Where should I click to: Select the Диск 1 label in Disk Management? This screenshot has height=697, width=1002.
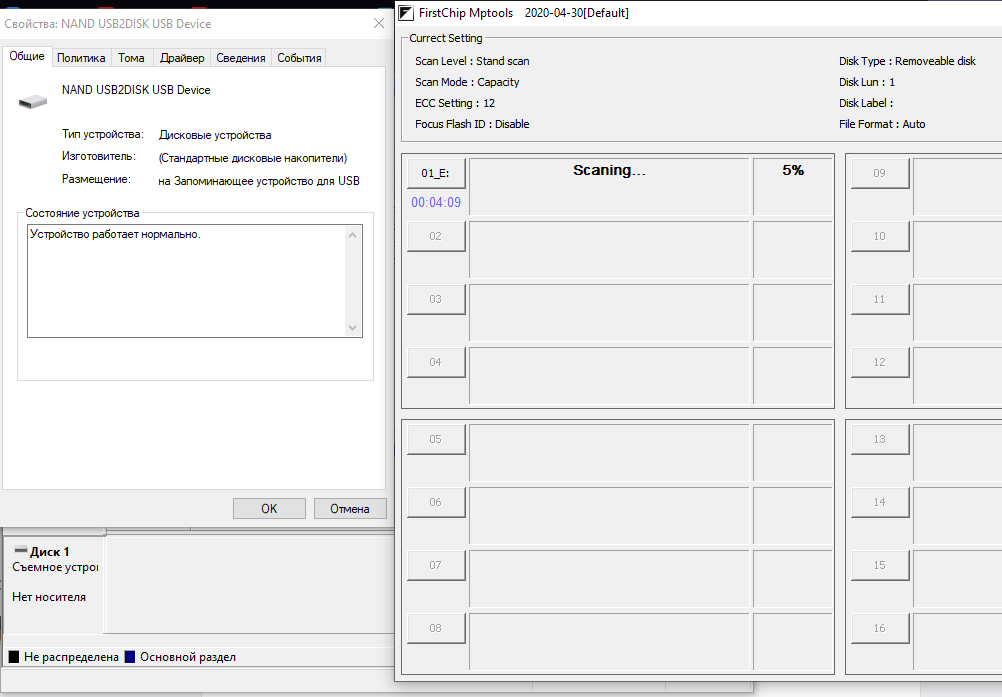point(49,551)
